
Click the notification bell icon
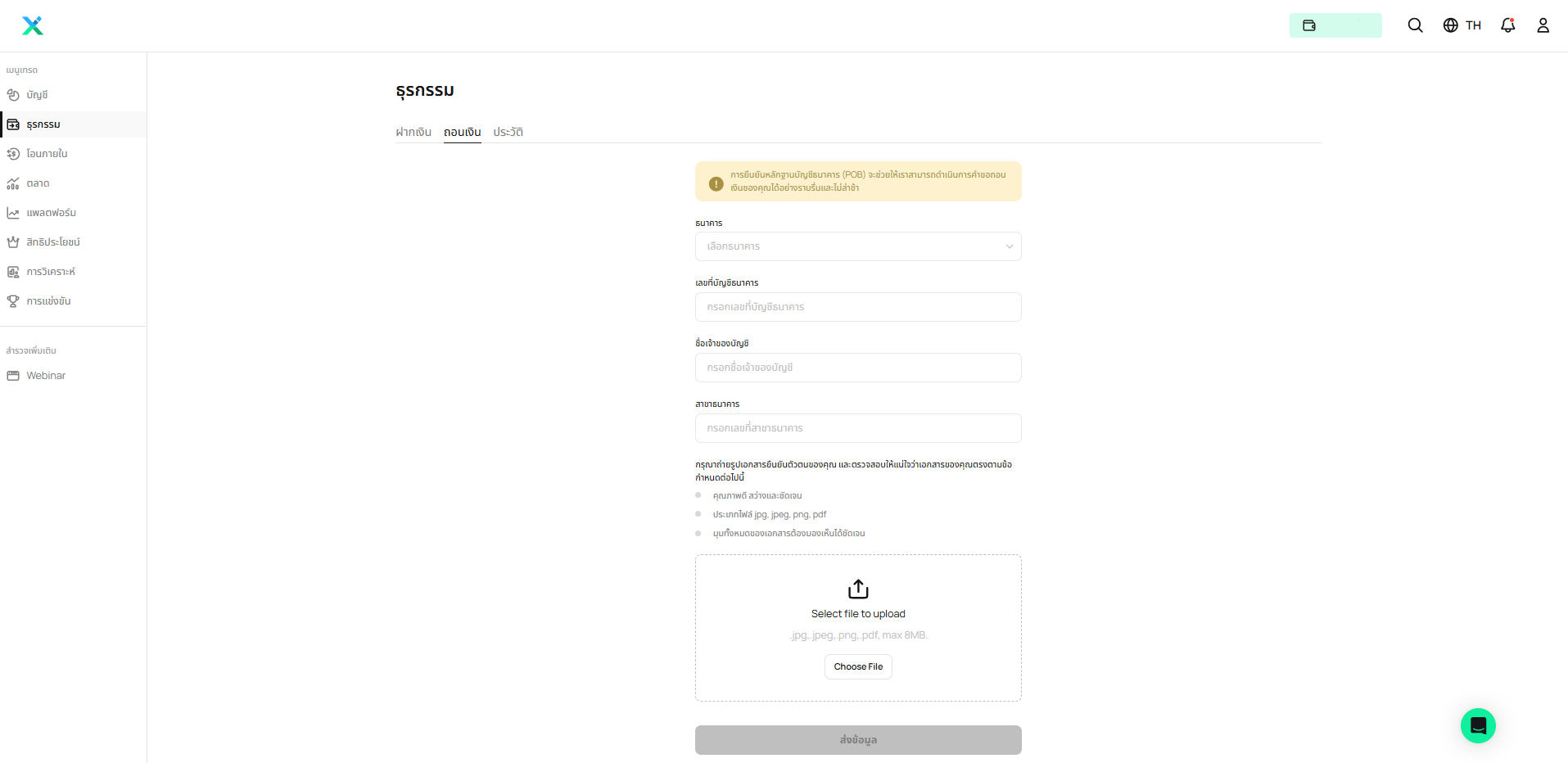pyautogui.click(x=1507, y=25)
